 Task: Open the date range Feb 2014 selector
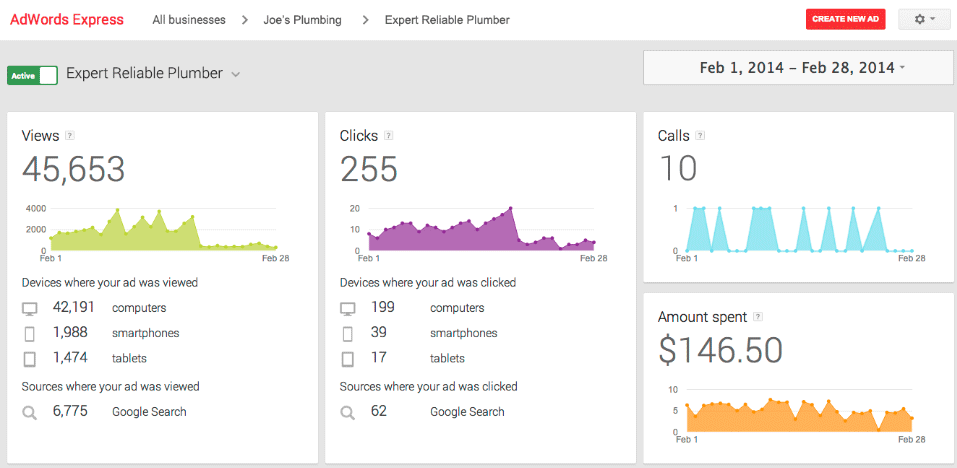[x=797, y=68]
